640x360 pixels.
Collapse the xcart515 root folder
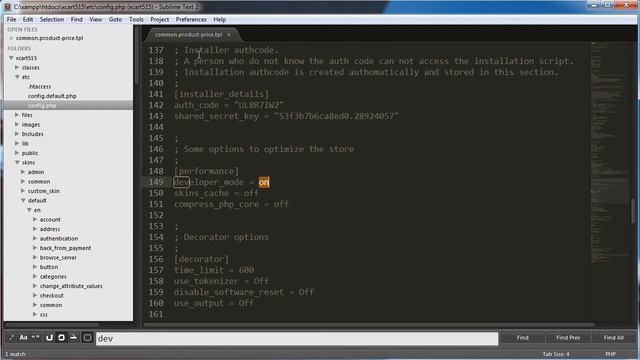click(11, 58)
